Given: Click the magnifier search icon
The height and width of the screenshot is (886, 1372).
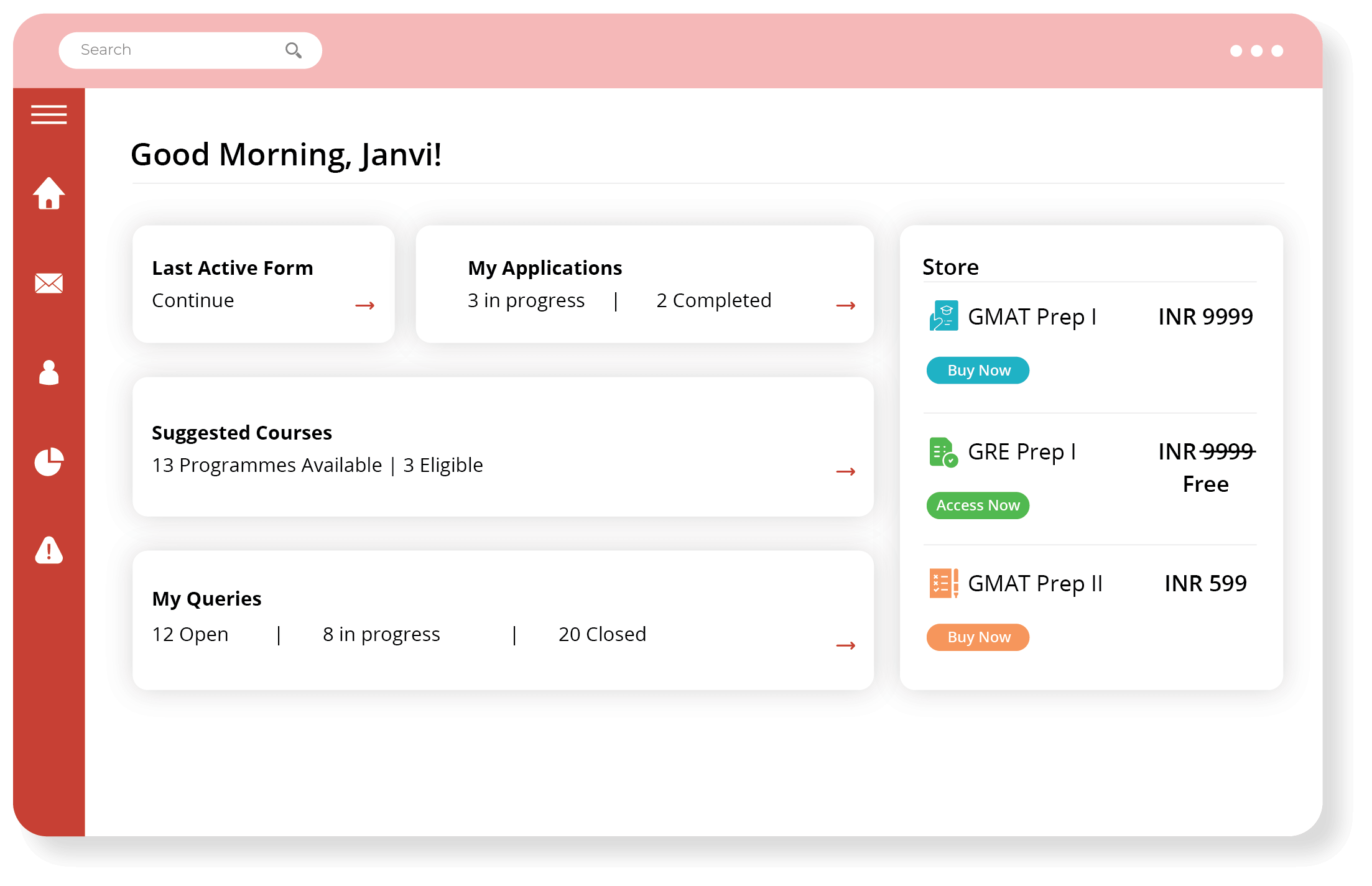Looking at the screenshot, I should 293,50.
